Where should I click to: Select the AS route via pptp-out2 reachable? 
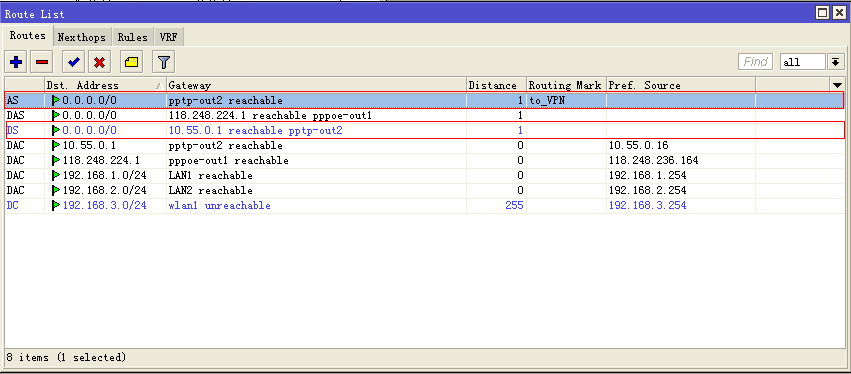(424, 100)
